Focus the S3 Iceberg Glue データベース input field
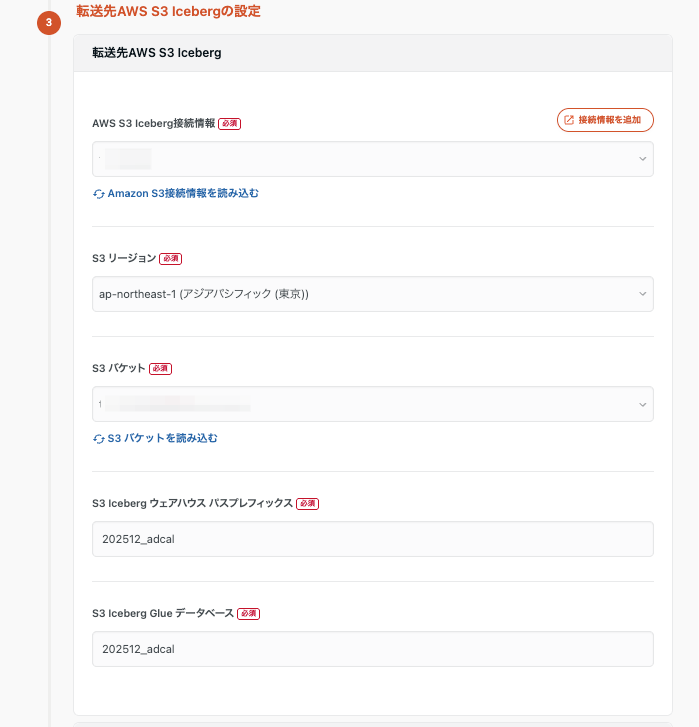The image size is (699, 727). (x=373, y=649)
